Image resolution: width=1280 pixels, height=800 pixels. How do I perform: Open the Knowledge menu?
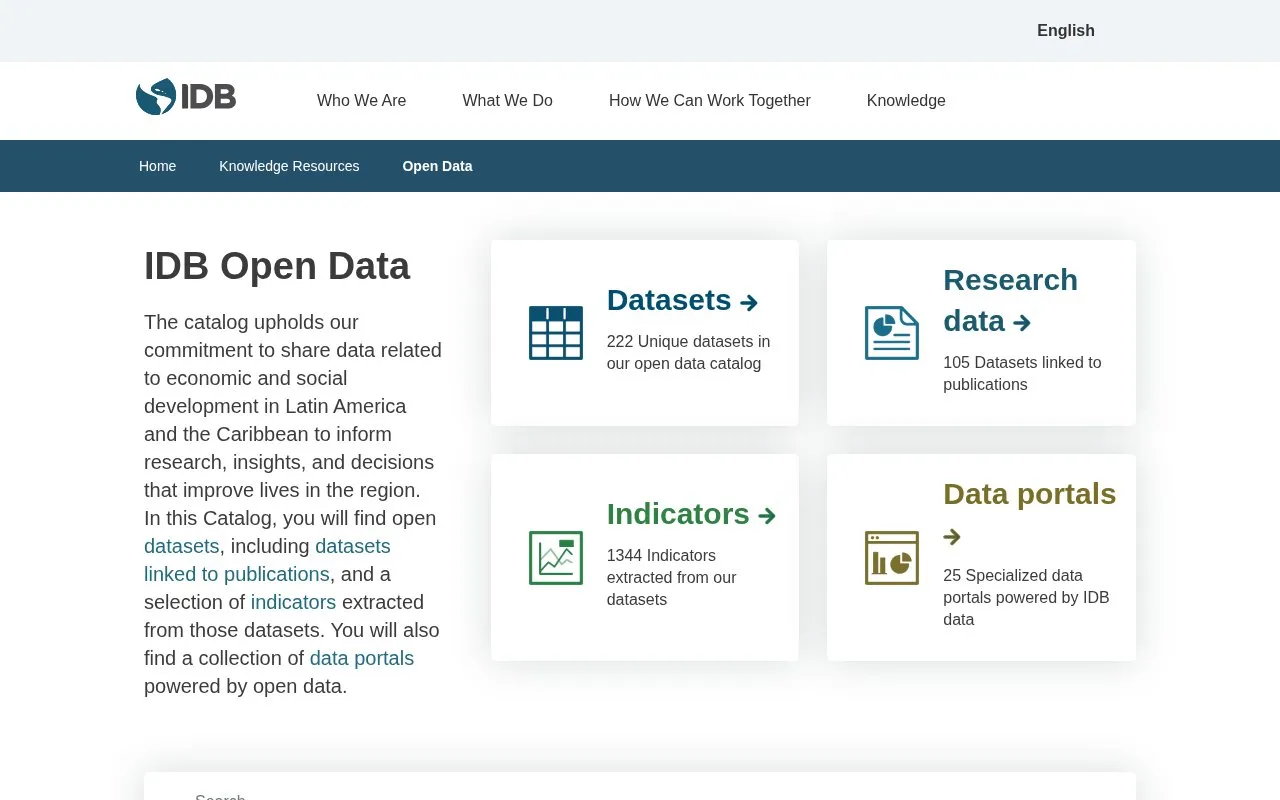click(x=906, y=100)
